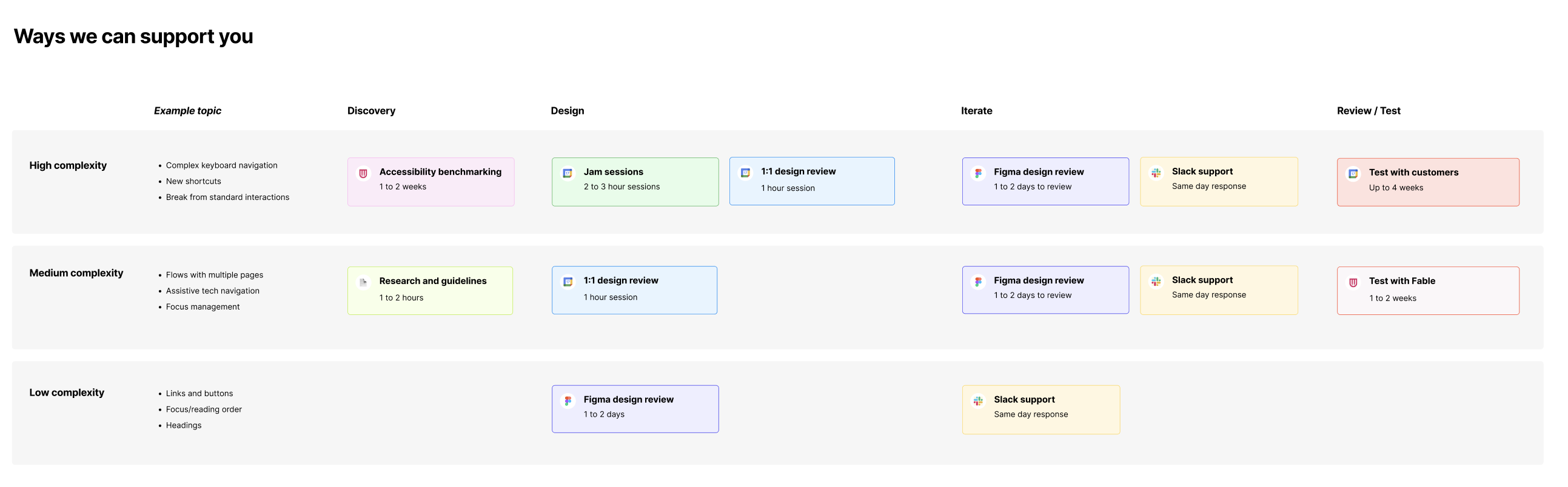Image resolution: width=1568 pixels, height=487 pixels.
Task: Open the Research and guidelines card
Action: tap(431, 291)
